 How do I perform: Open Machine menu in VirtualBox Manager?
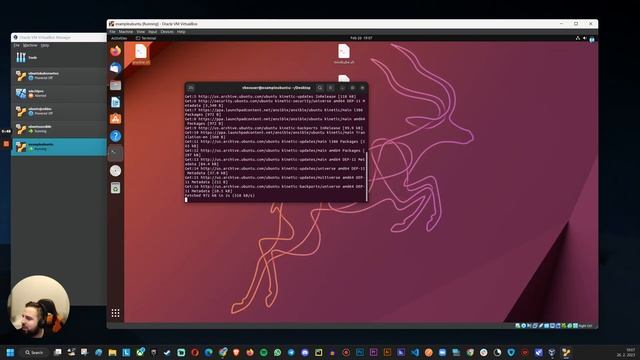pos(30,45)
